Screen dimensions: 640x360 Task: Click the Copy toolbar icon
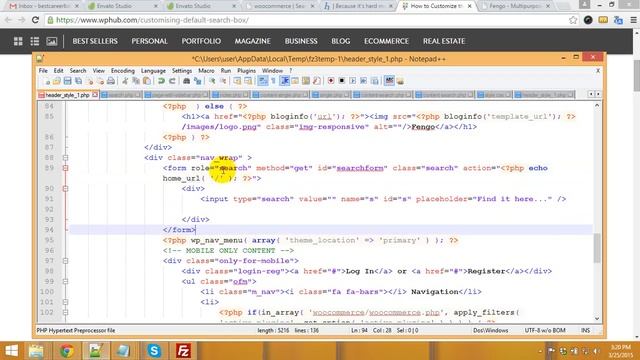click(136, 81)
